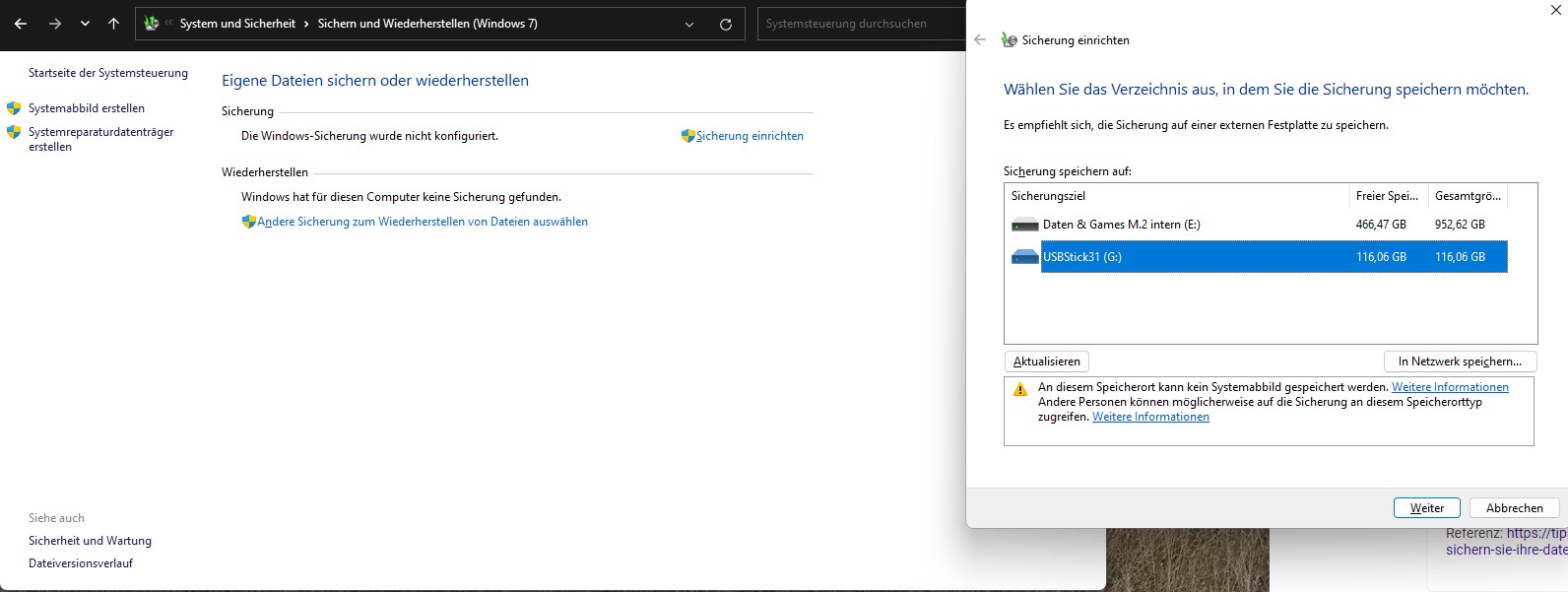Image resolution: width=1568 pixels, height=592 pixels.
Task: Click the '952,62 GB' total size cell
Action: click(x=1460, y=225)
